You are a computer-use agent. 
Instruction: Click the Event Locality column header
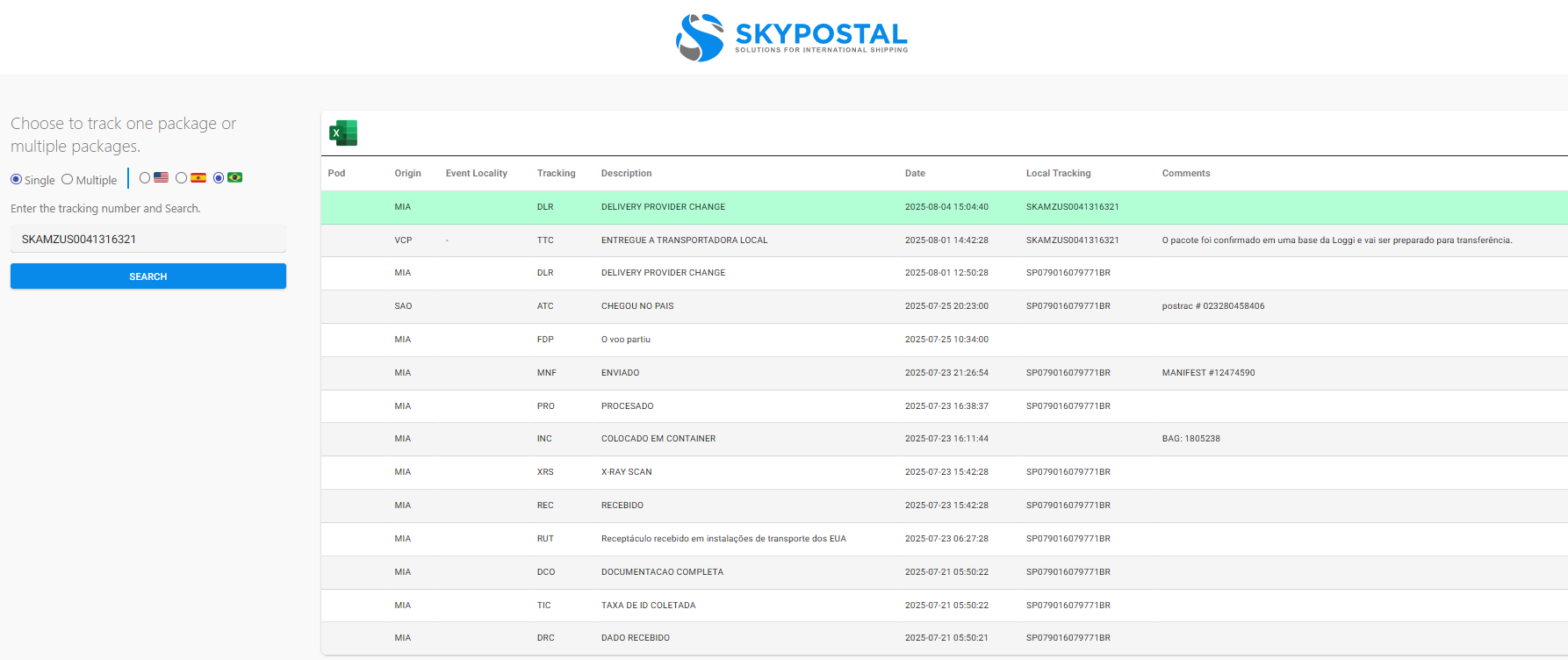pos(477,173)
